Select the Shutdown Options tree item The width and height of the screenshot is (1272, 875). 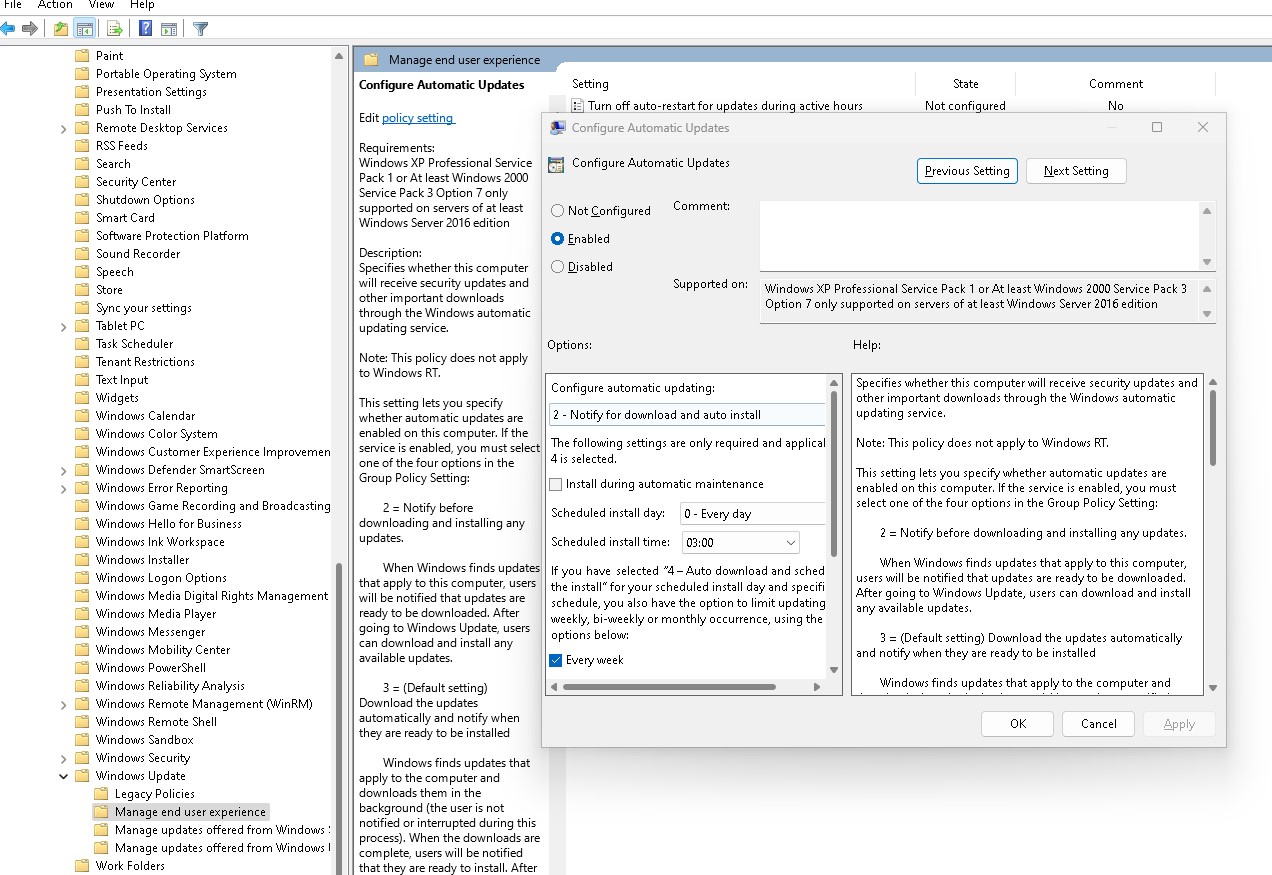click(x=145, y=200)
